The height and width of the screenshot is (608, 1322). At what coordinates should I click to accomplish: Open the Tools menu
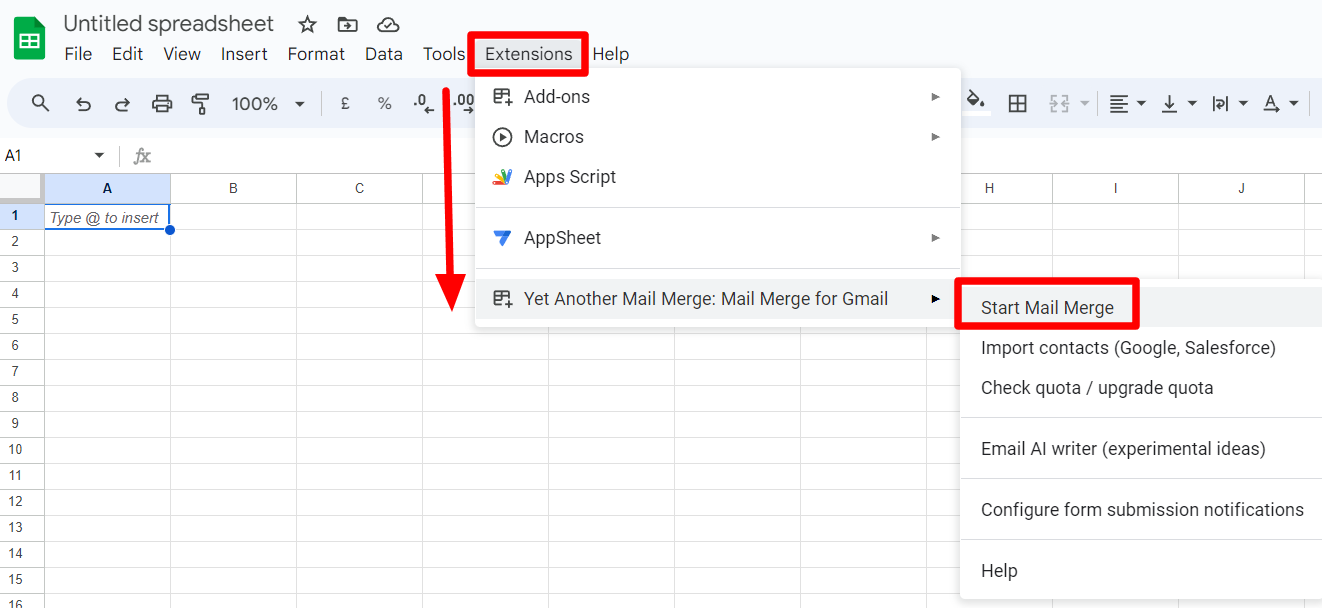tap(444, 54)
